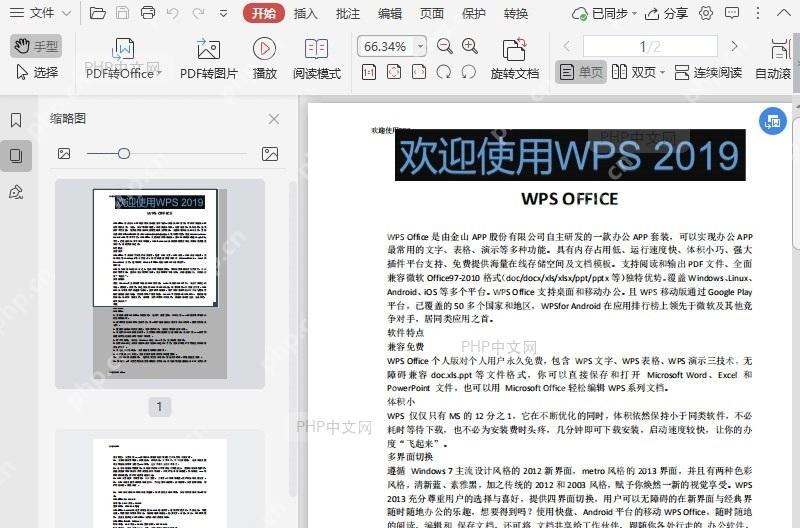Click the fit width icon
The image size is (800, 528).
[x=419, y=72]
